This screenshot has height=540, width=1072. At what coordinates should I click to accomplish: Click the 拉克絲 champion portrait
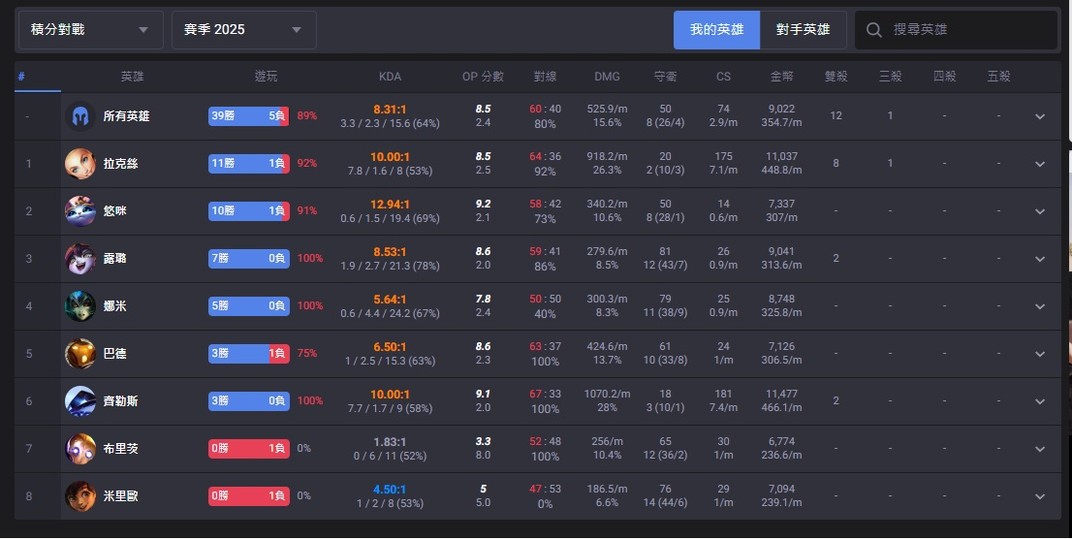click(x=80, y=164)
